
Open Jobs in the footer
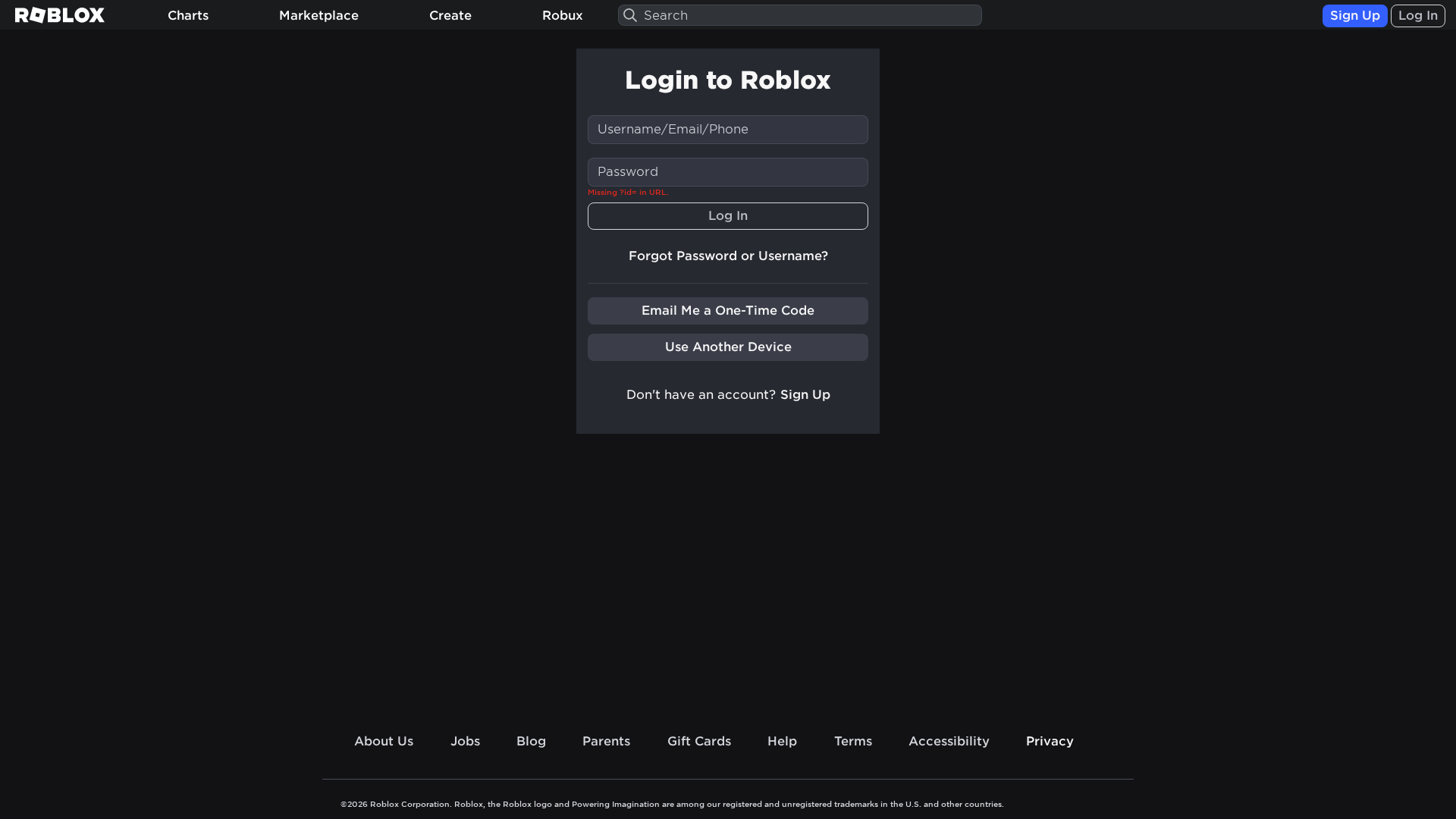click(465, 742)
